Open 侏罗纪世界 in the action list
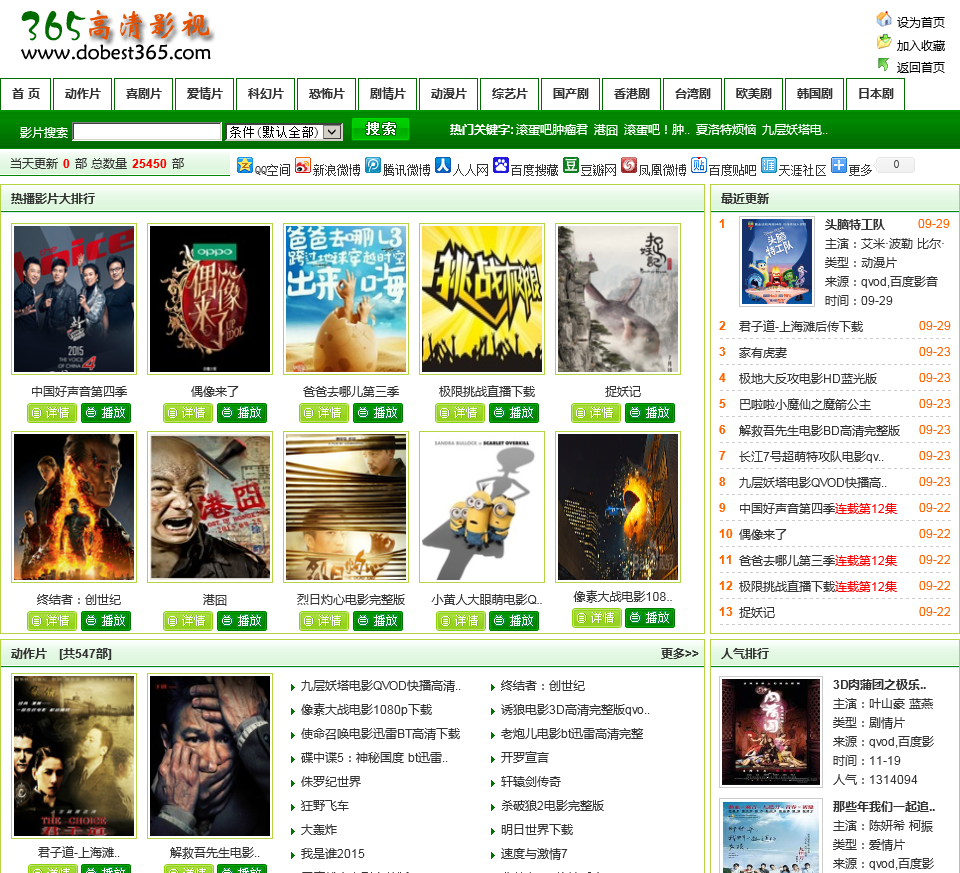The height and width of the screenshot is (873, 960). coord(331,782)
